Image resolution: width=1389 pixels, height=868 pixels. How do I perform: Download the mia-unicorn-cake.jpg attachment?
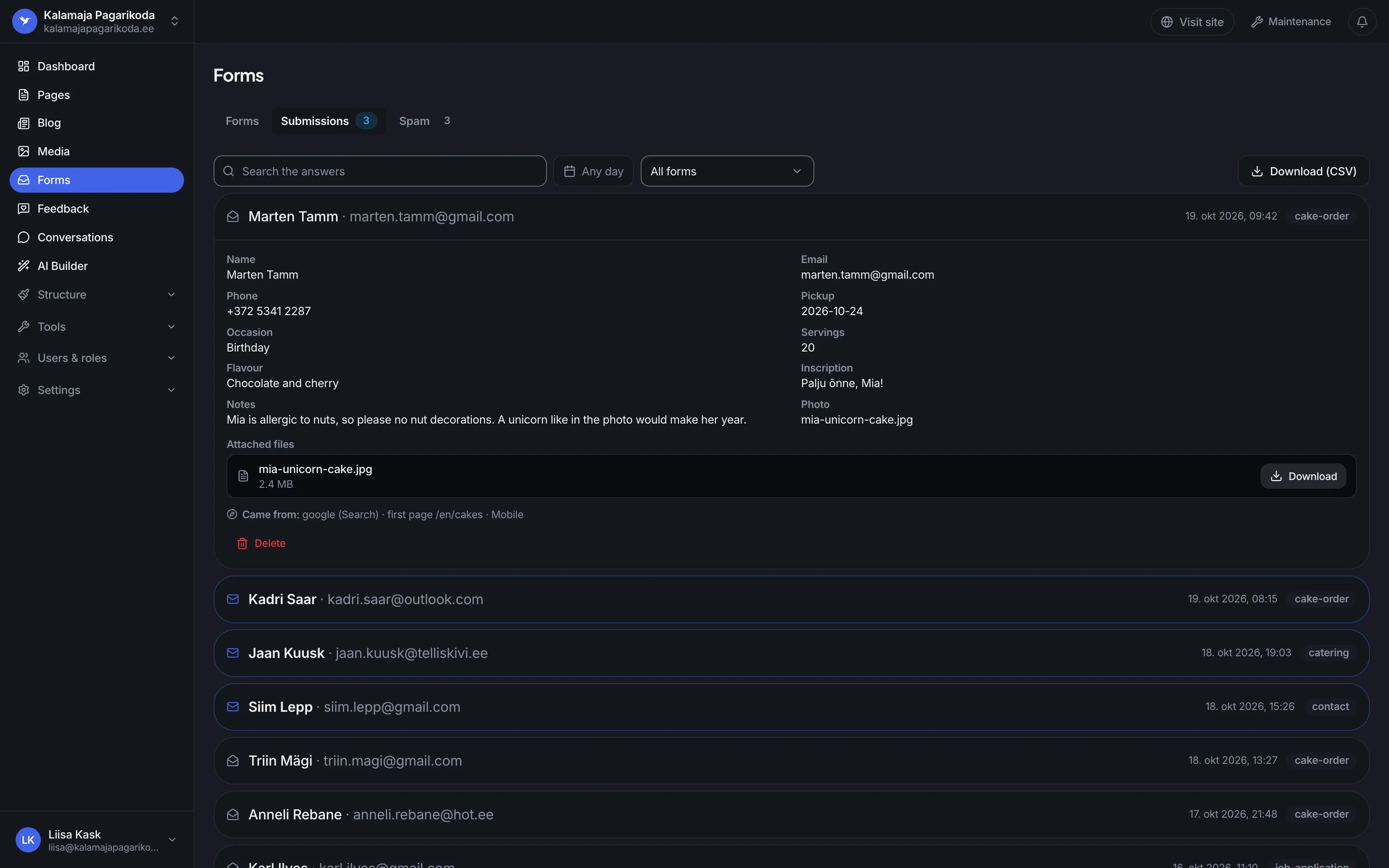[1303, 476]
